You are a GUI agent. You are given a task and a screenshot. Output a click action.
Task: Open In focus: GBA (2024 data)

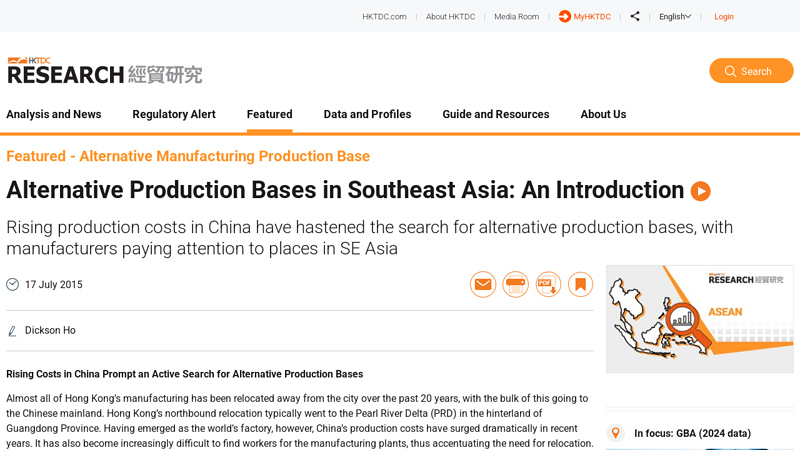692,433
